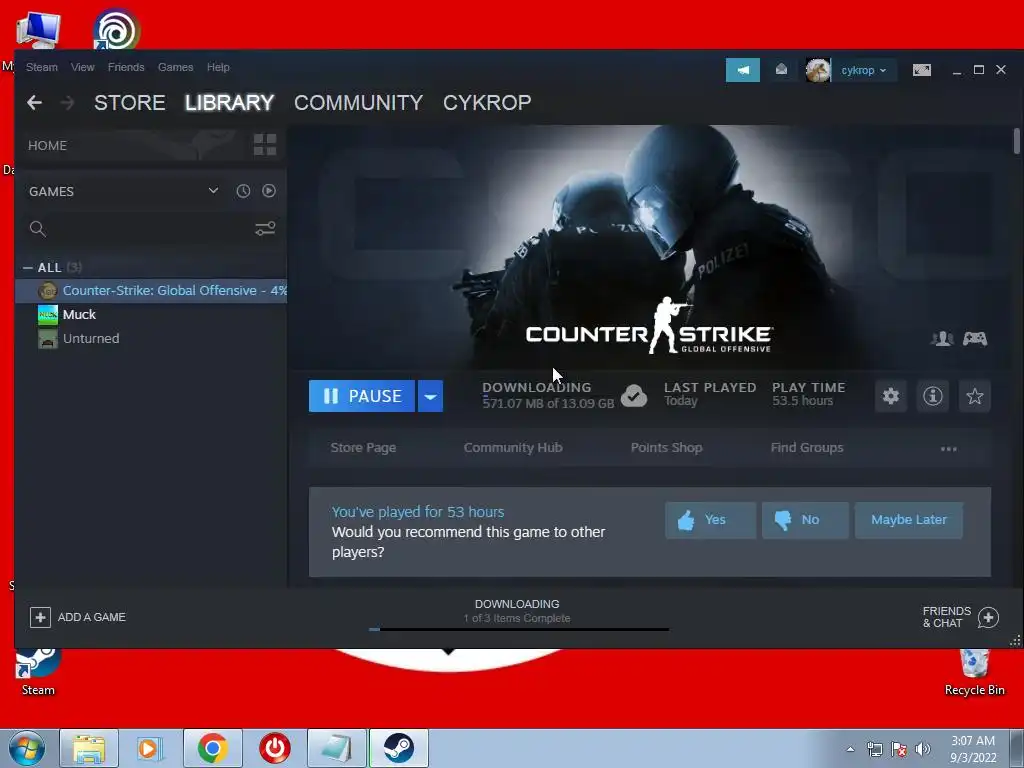The width and height of the screenshot is (1024, 768).
Task: Expand the GAMES filter chevron
Action: (x=213, y=191)
